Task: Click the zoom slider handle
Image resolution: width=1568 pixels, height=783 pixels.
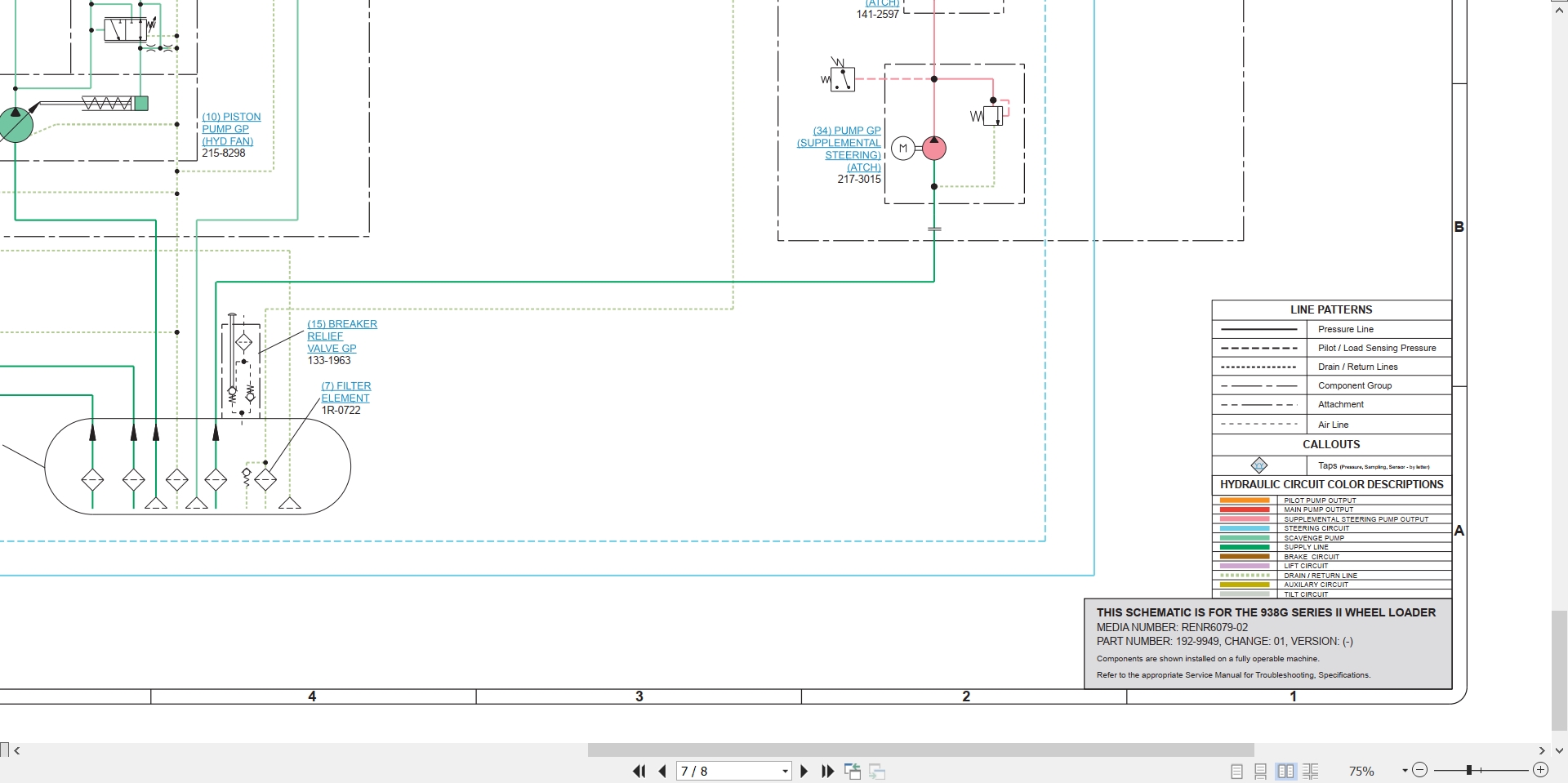Action: [1469, 770]
